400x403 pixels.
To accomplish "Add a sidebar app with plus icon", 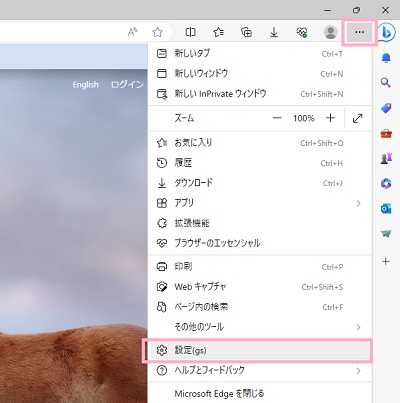I will point(386,261).
